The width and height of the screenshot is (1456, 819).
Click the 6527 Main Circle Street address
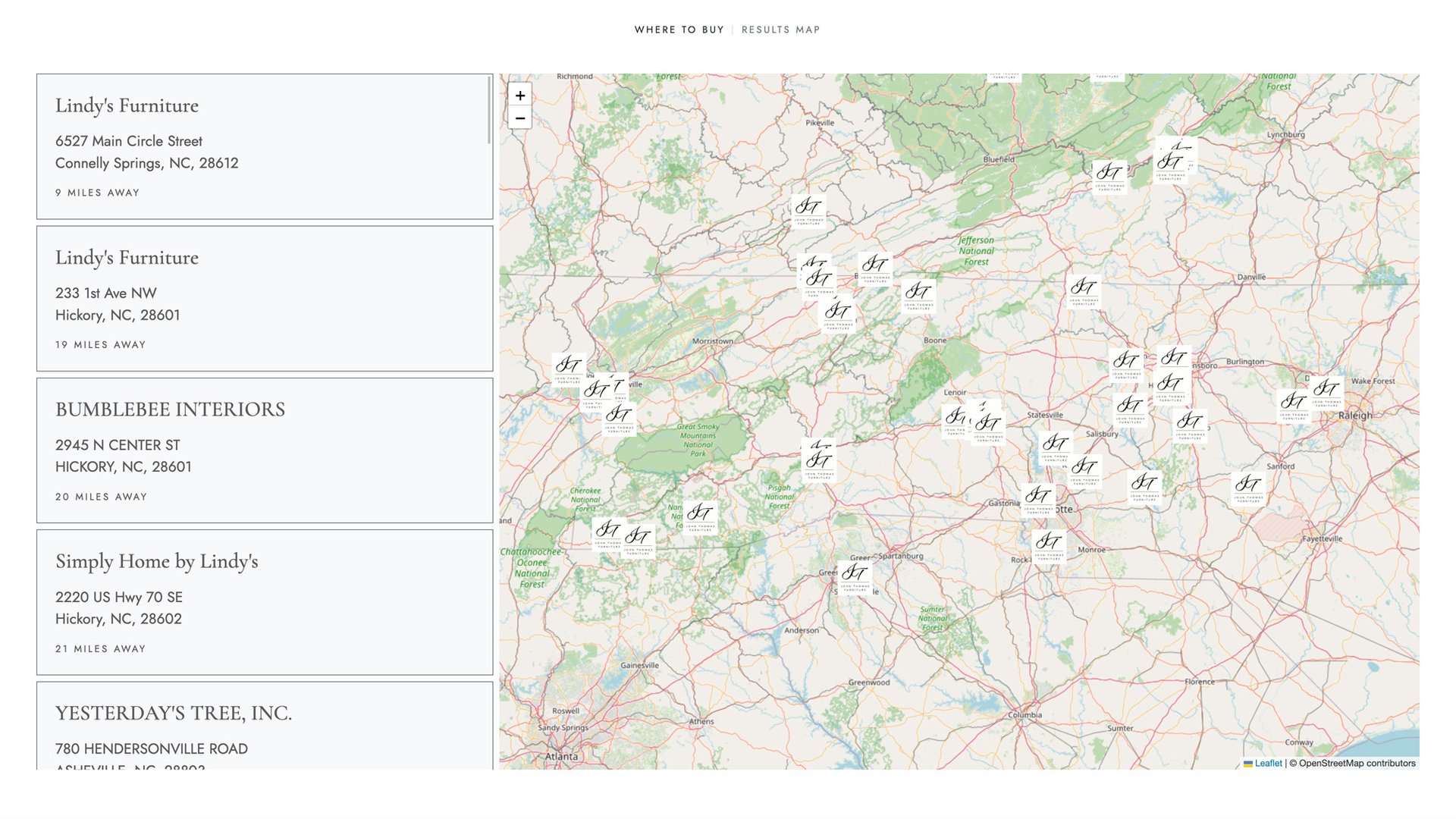[128, 141]
